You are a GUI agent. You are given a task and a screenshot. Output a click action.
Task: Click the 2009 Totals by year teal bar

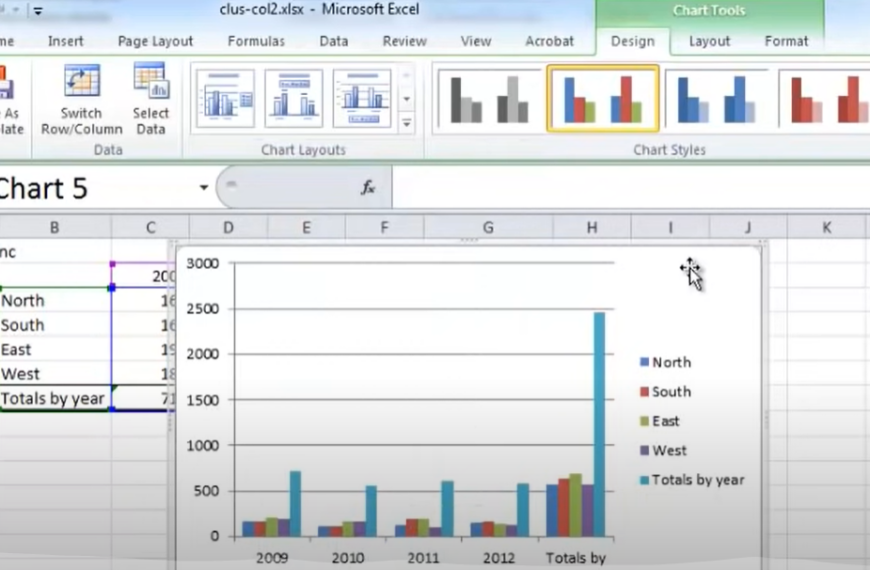296,504
